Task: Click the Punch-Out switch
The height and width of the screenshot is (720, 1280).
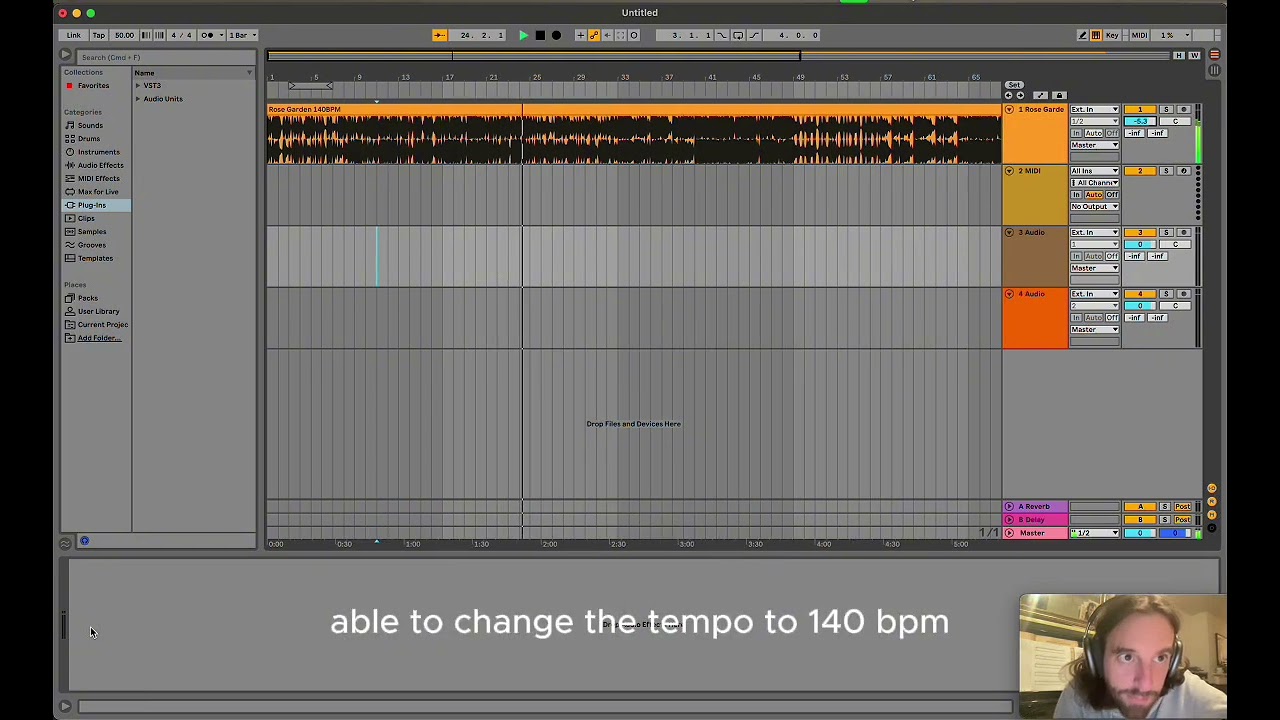Action: tap(754, 35)
